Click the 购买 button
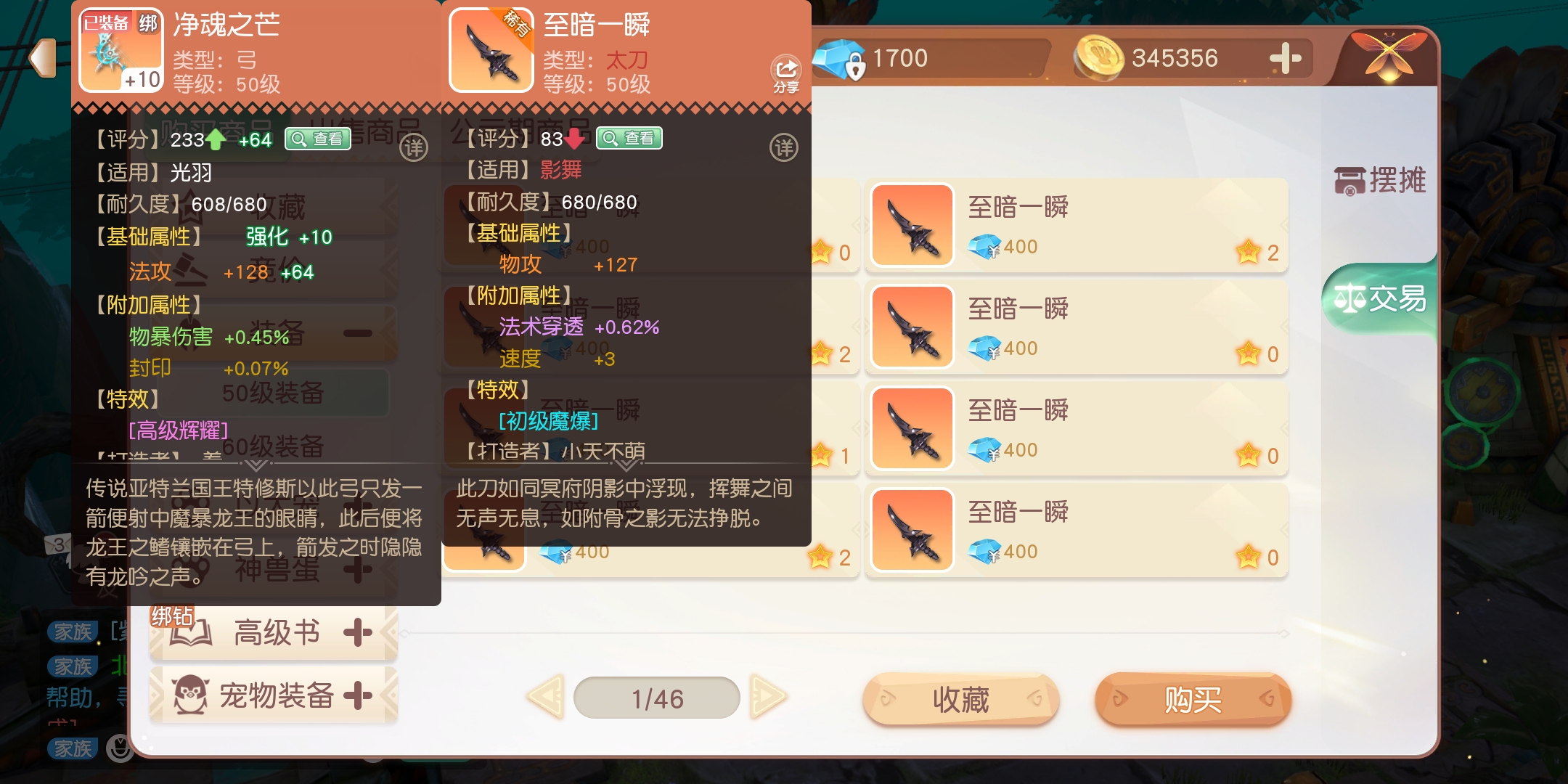This screenshot has height=784, width=1568. click(1193, 700)
